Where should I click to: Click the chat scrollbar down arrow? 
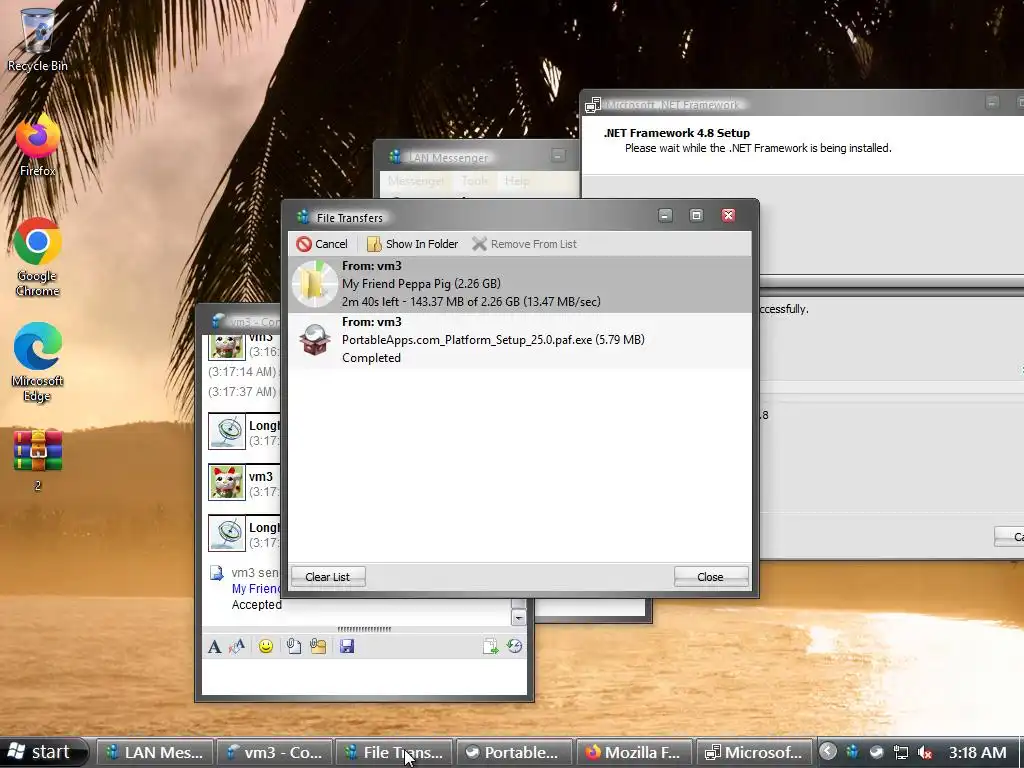tap(519, 617)
